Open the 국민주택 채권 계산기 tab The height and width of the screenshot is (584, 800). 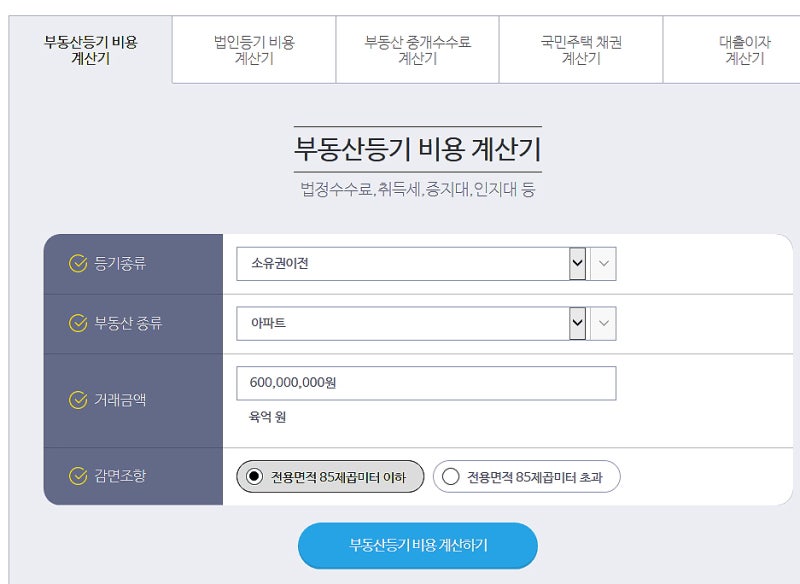(581, 49)
